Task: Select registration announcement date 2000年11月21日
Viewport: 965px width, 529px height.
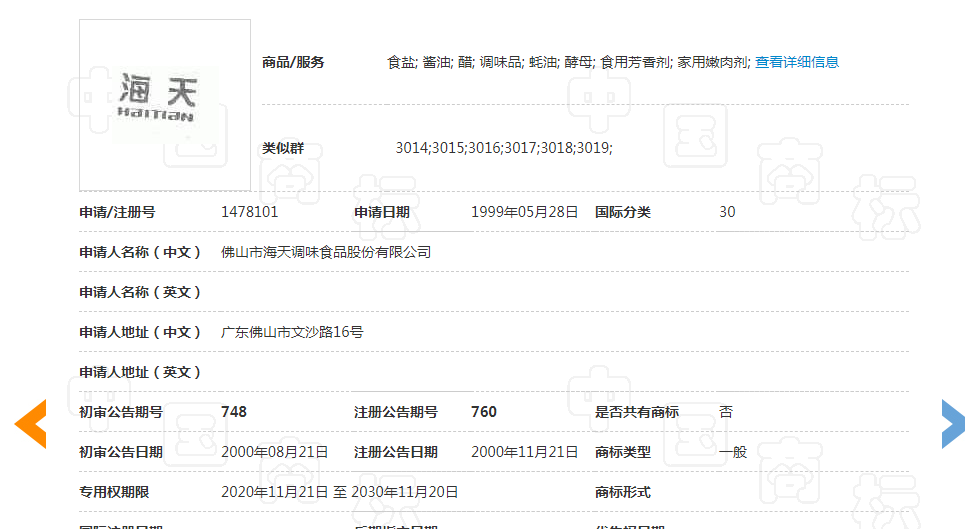Action: (524, 452)
